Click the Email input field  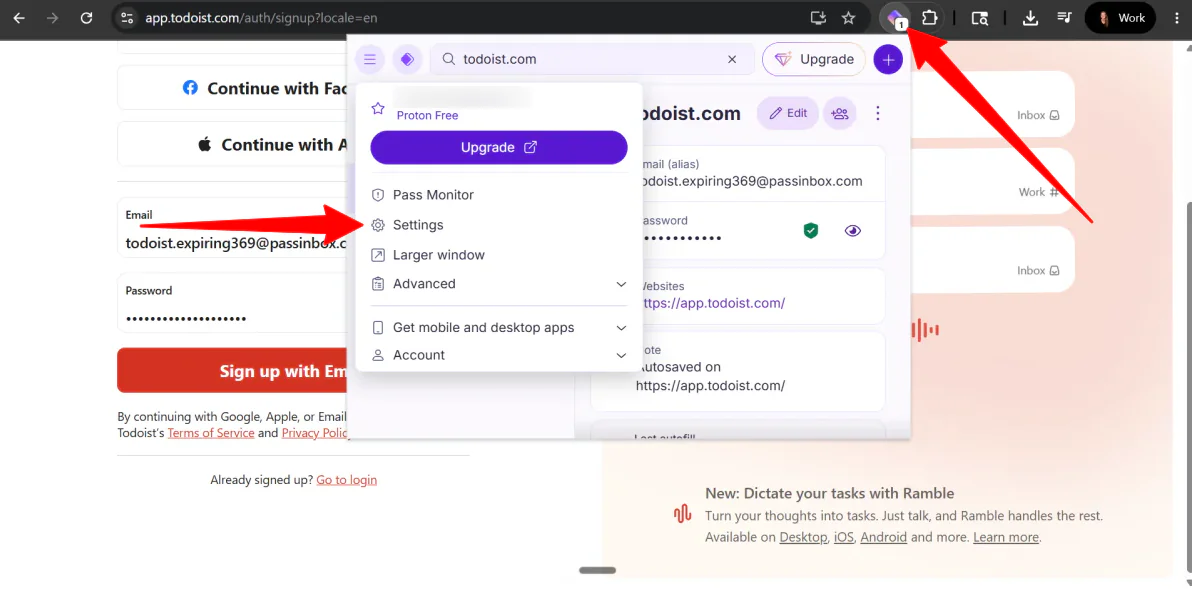coord(233,230)
